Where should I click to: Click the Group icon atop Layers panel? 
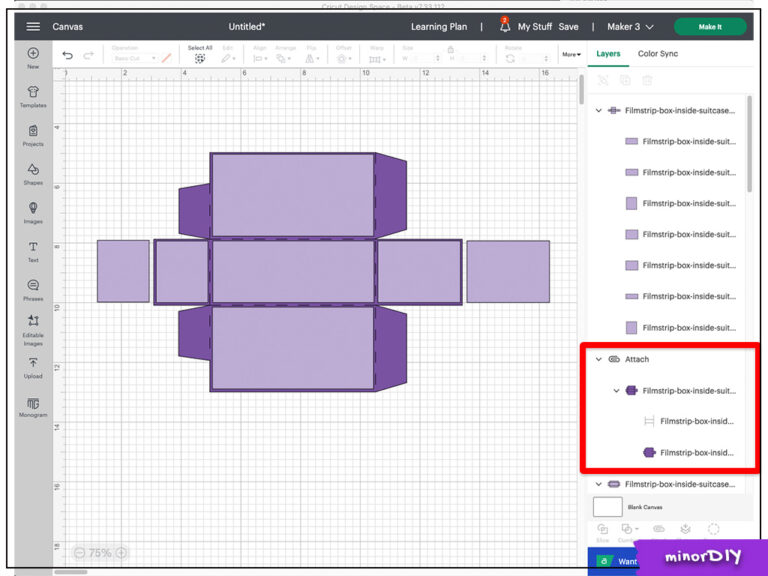[603, 80]
